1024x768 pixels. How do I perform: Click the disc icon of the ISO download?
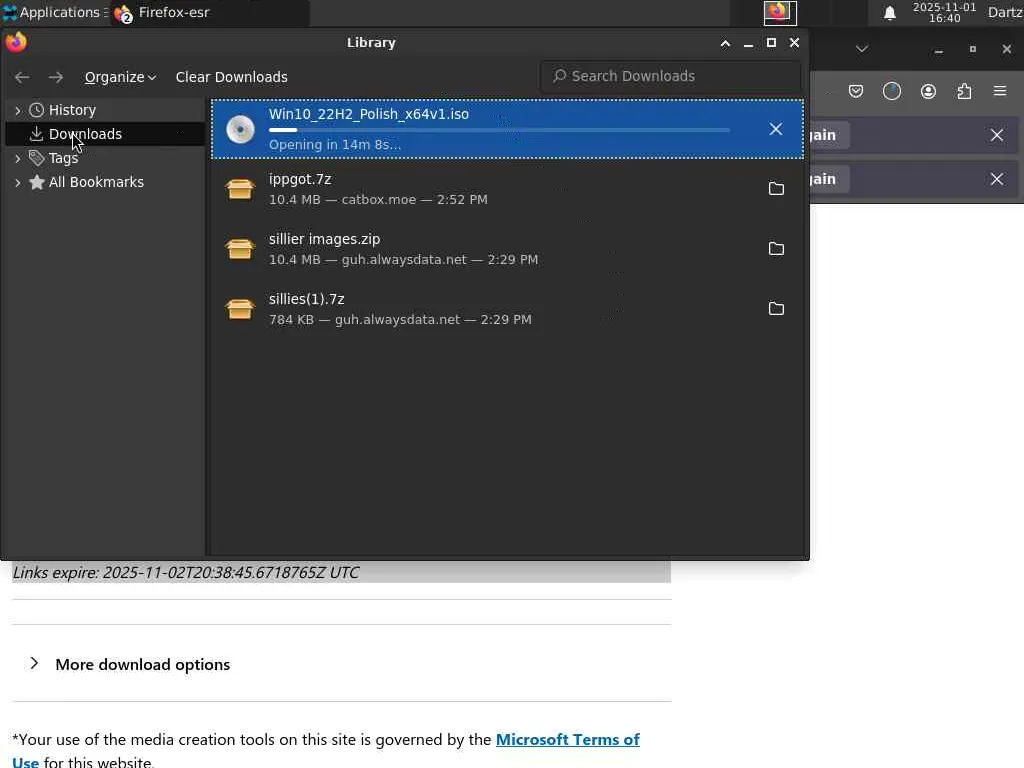[240, 129]
